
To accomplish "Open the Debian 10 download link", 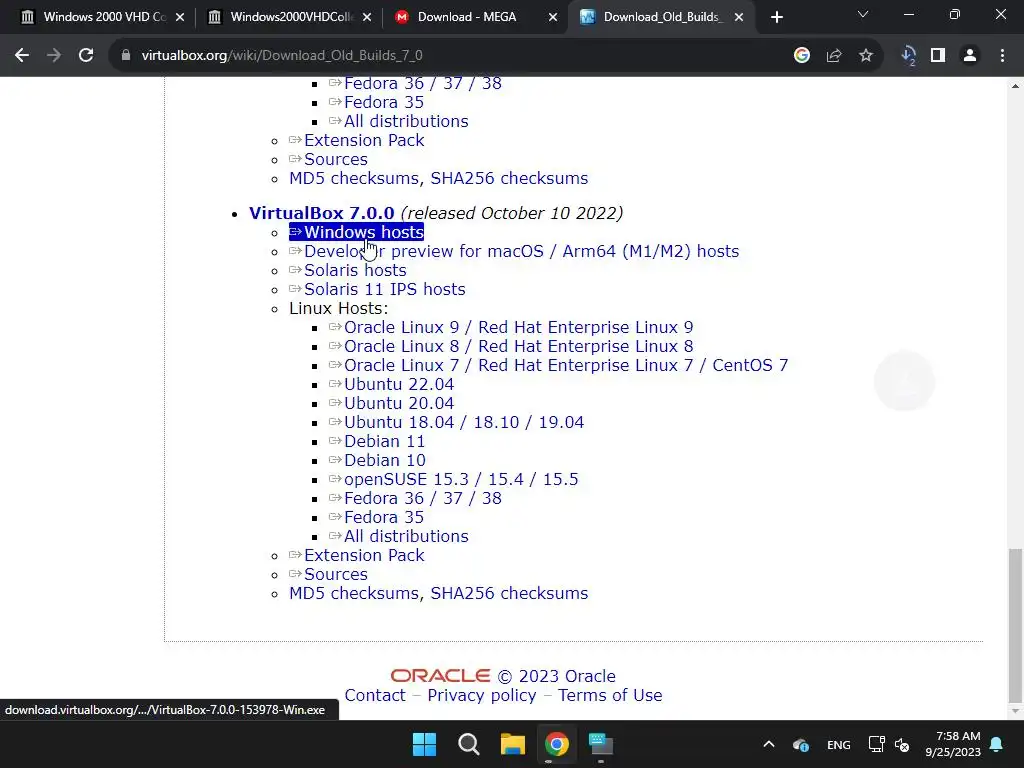I will 377,460.
